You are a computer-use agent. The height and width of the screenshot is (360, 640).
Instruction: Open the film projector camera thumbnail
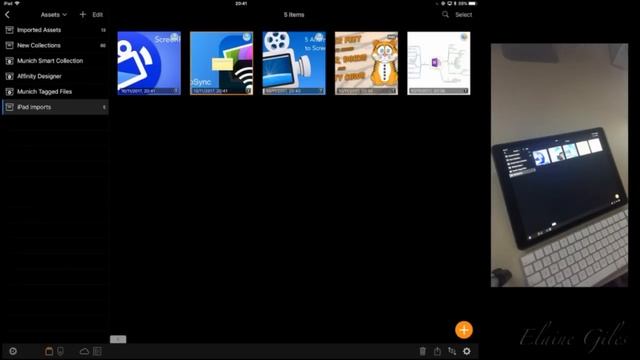pyautogui.click(x=294, y=63)
